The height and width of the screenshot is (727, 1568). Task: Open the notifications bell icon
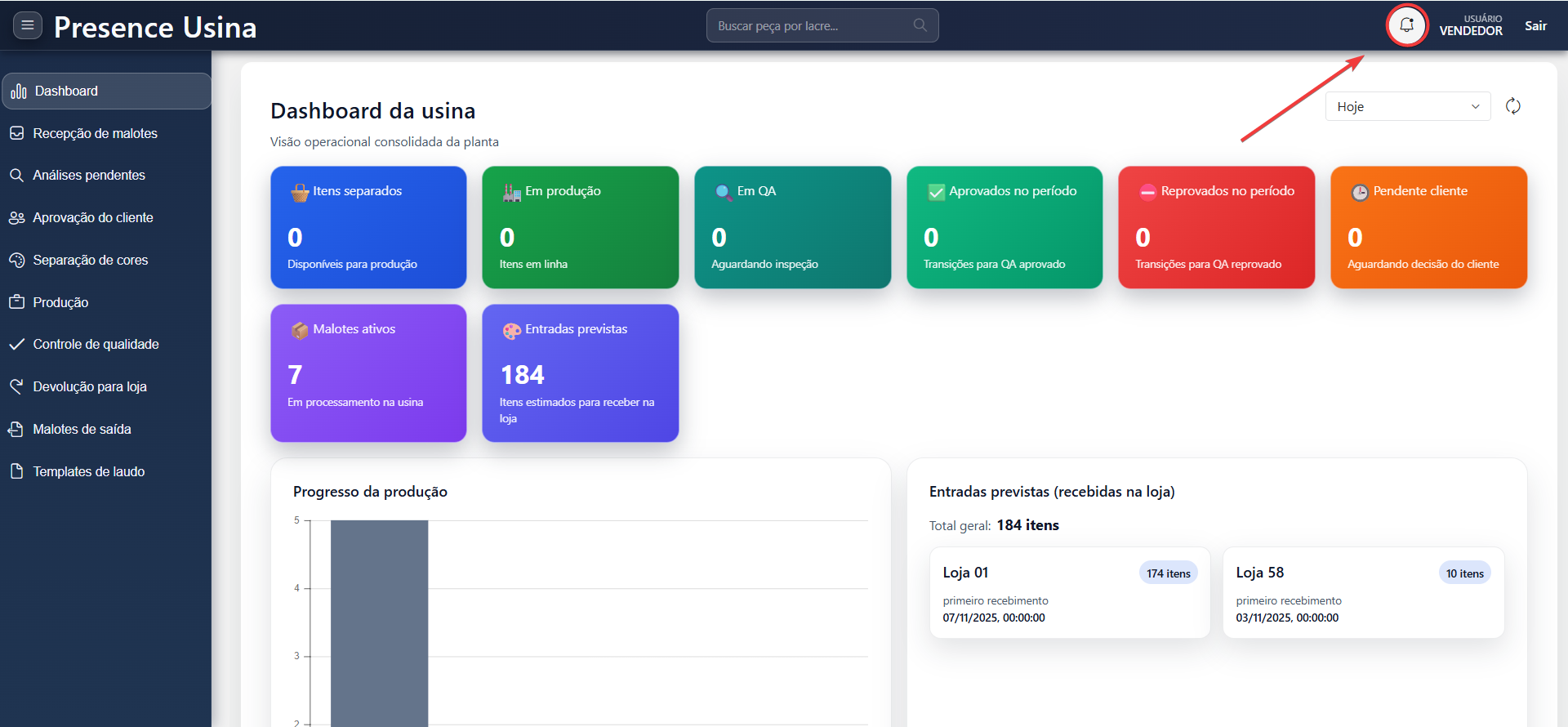pyautogui.click(x=1406, y=25)
